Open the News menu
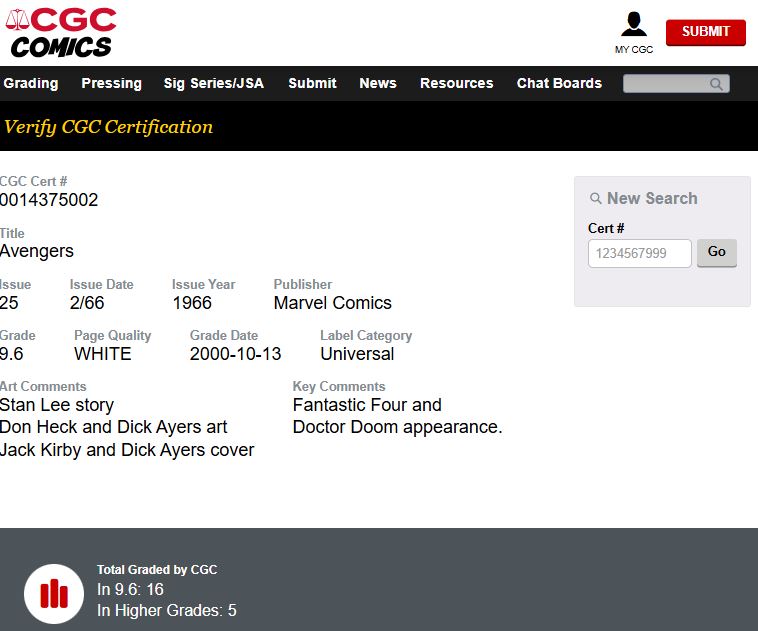The height and width of the screenshot is (631, 758). coord(378,83)
